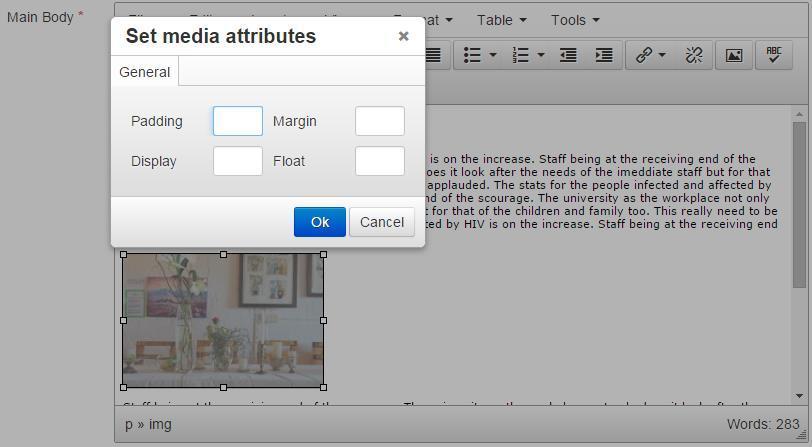
Task: Click the 'Margin' label
Action: (x=295, y=121)
